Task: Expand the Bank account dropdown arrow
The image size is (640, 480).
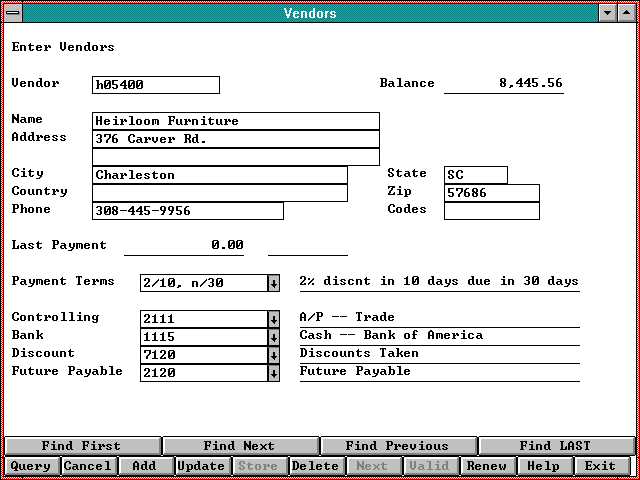Action: point(273,337)
